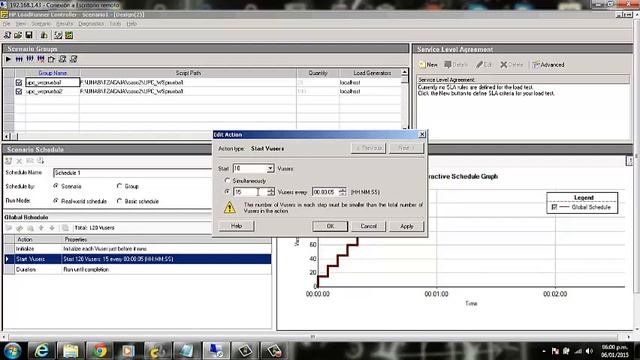Image resolution: width=640 pixels, height=360 pixels.
Task: Click the Delete Action icon in Global Schedule
Action: [30, 228]
